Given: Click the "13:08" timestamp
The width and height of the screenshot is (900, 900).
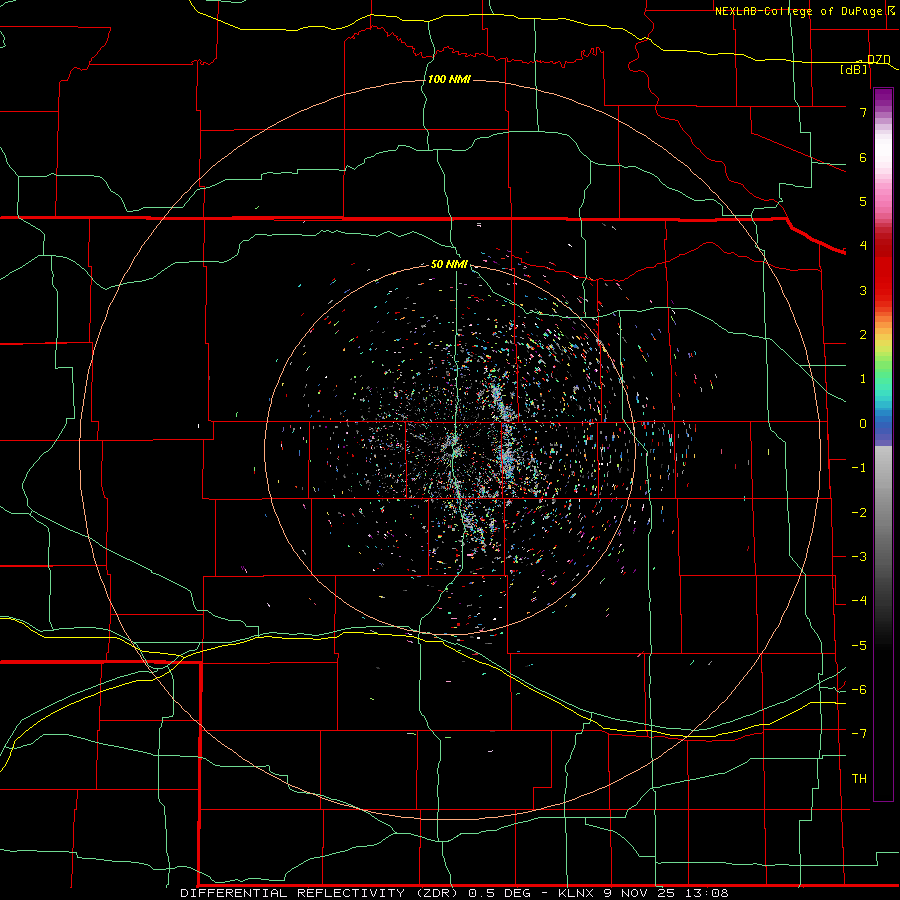Looking at the screenshot, I should point(706,893).
